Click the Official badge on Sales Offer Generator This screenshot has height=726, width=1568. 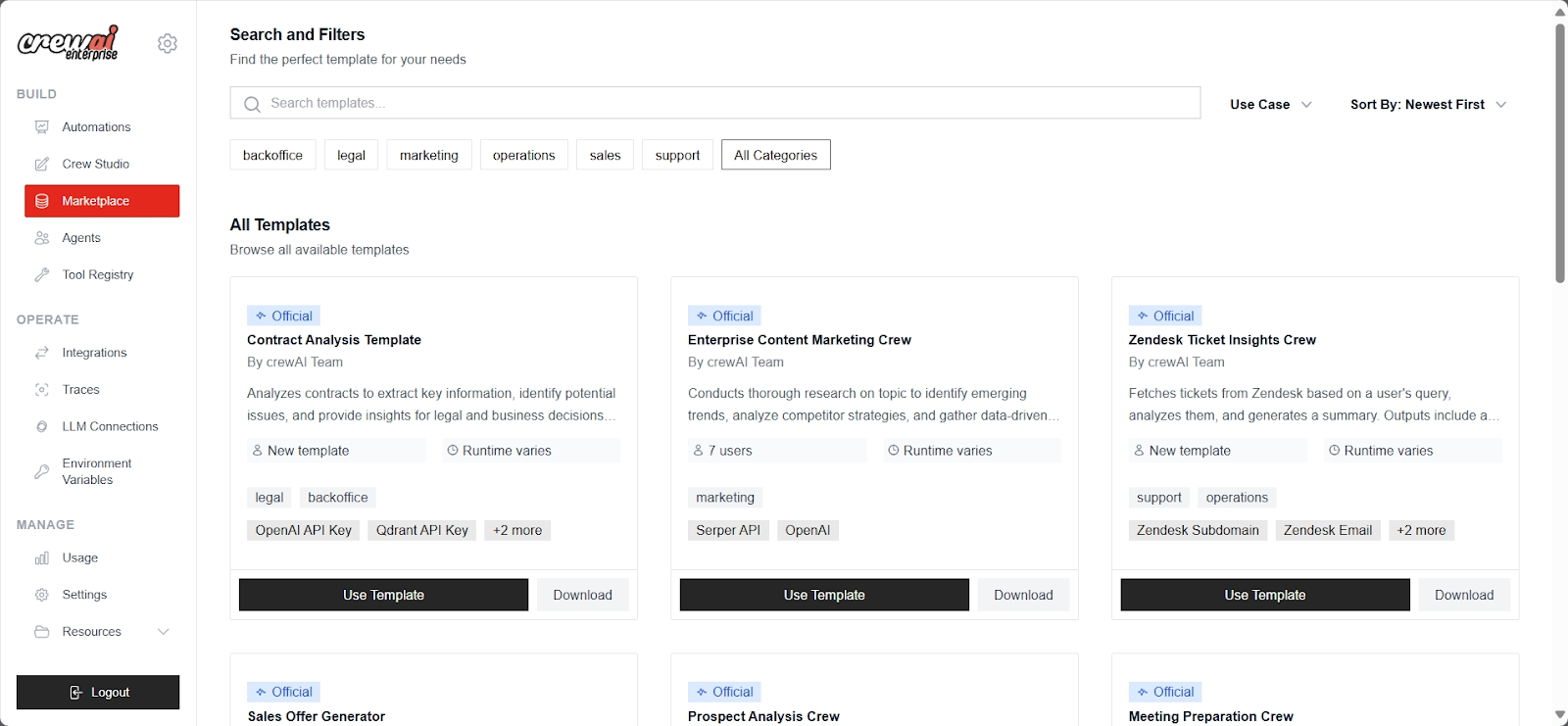(x=284, y=692)
